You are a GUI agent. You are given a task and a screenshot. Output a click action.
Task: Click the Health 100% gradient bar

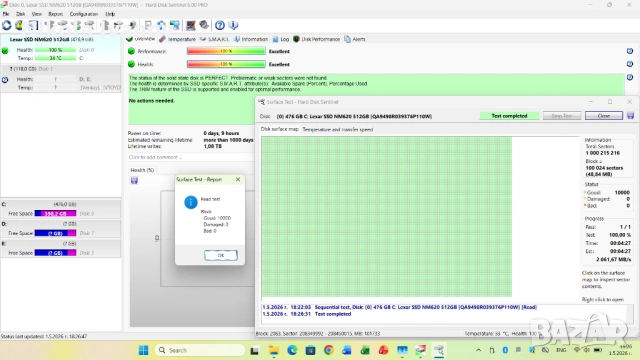tap(226, 64)
